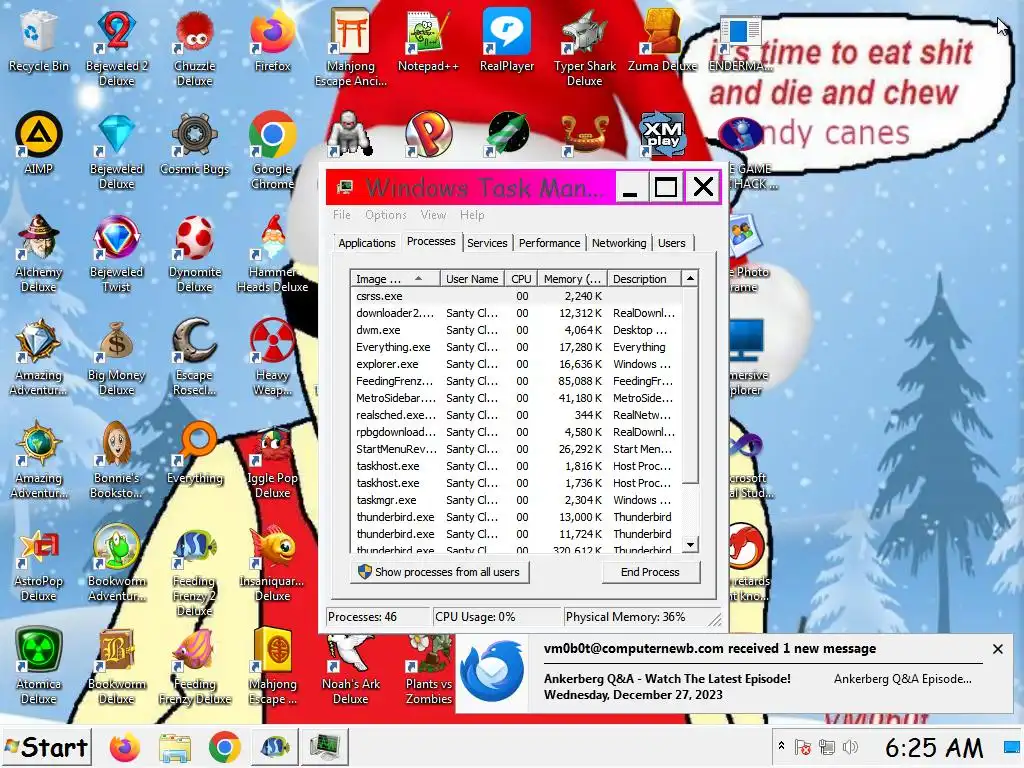Select the Firefox desktop shortcut
This screenshot has width=1024, height=768.
point(272,42)
